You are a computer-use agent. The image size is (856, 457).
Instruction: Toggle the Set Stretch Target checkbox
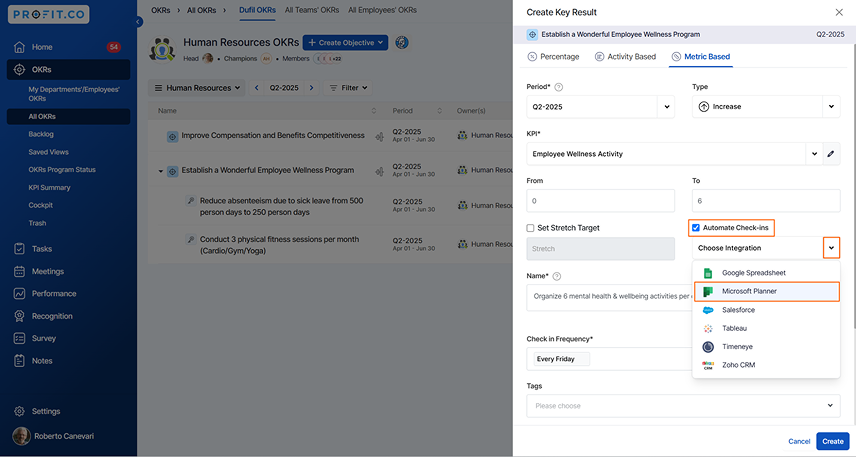pyautogui.click(x=530, y=228)
